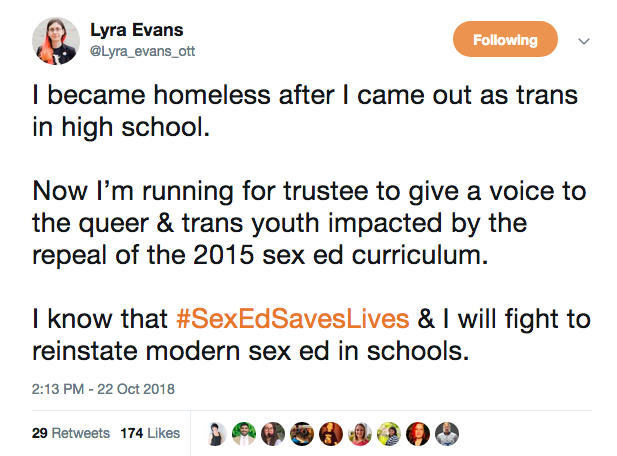Open the @Lyra_evans_ott handle link
The width and height of the screenshot is (617, 456).
coord(142,51)
